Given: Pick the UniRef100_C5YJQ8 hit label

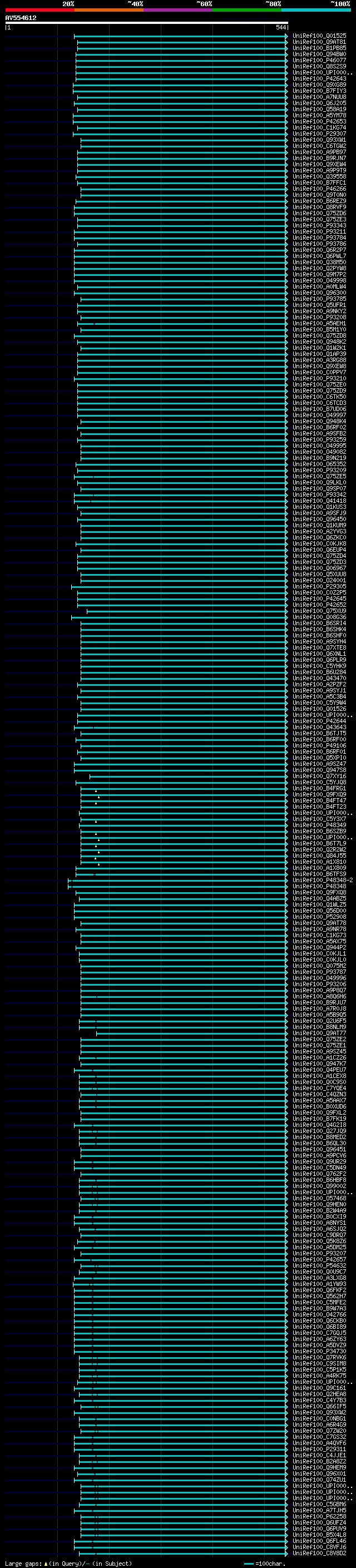Looking at the screenshot, I should tap(319, 782).
